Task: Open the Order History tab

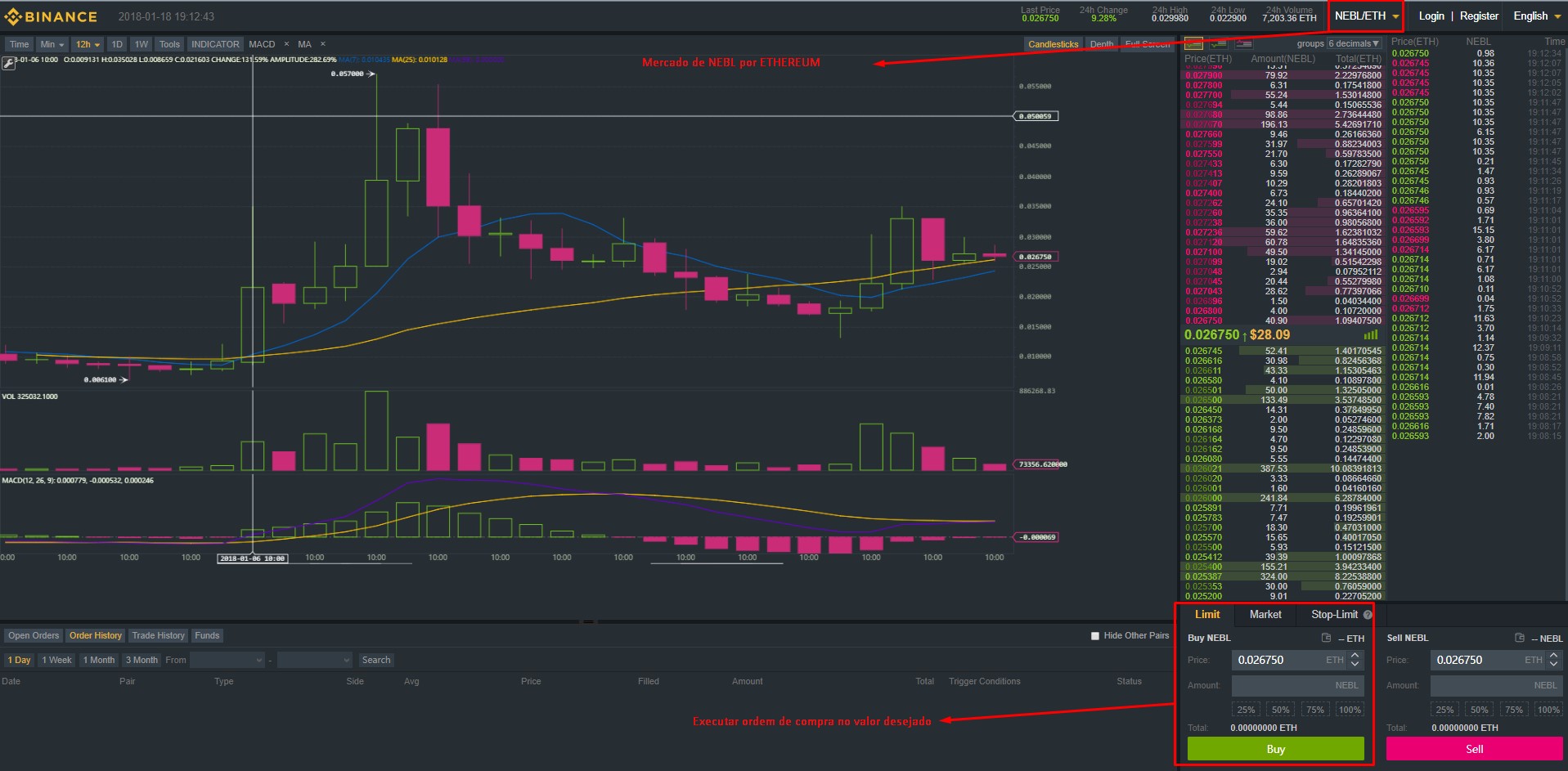Action: [x=96, y=635]
